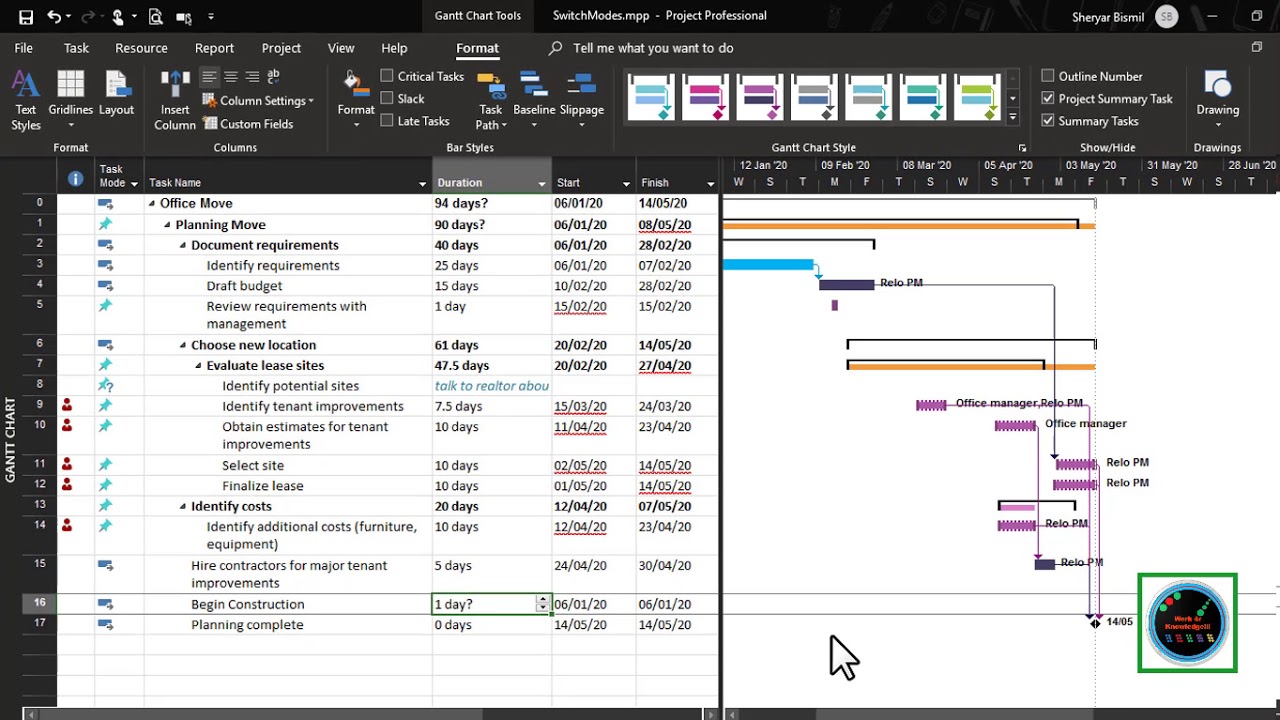The height and width of the screenshot is (720, 1280).
Task: Open the Text Styles tool
Action: [x=26, y=100]
